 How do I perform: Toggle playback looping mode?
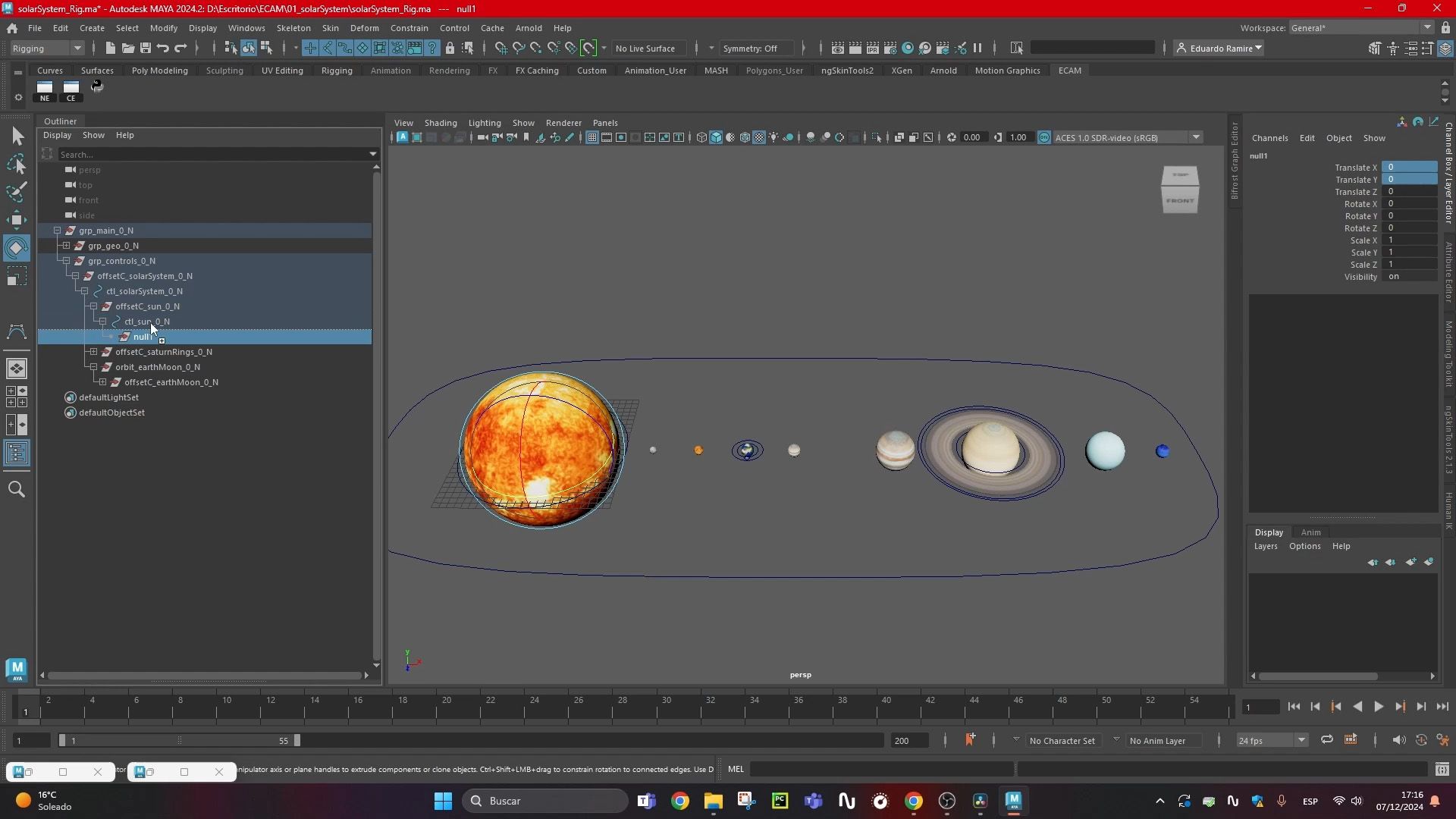1326,740
